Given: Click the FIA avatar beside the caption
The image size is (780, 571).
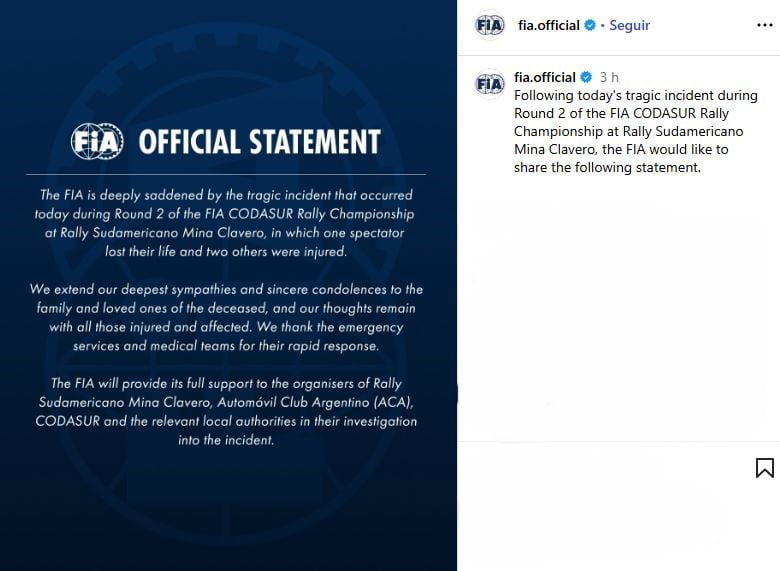Looking at the screenshot, I should tap(490, 84).
